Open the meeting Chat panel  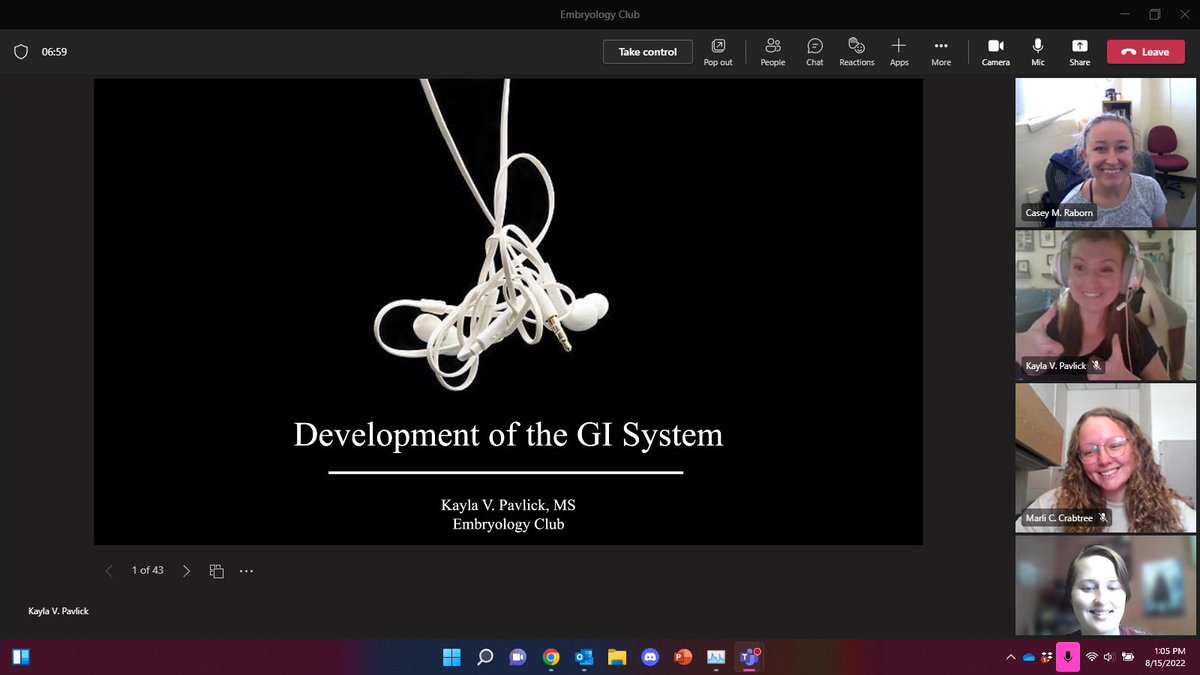click(814, 51)
